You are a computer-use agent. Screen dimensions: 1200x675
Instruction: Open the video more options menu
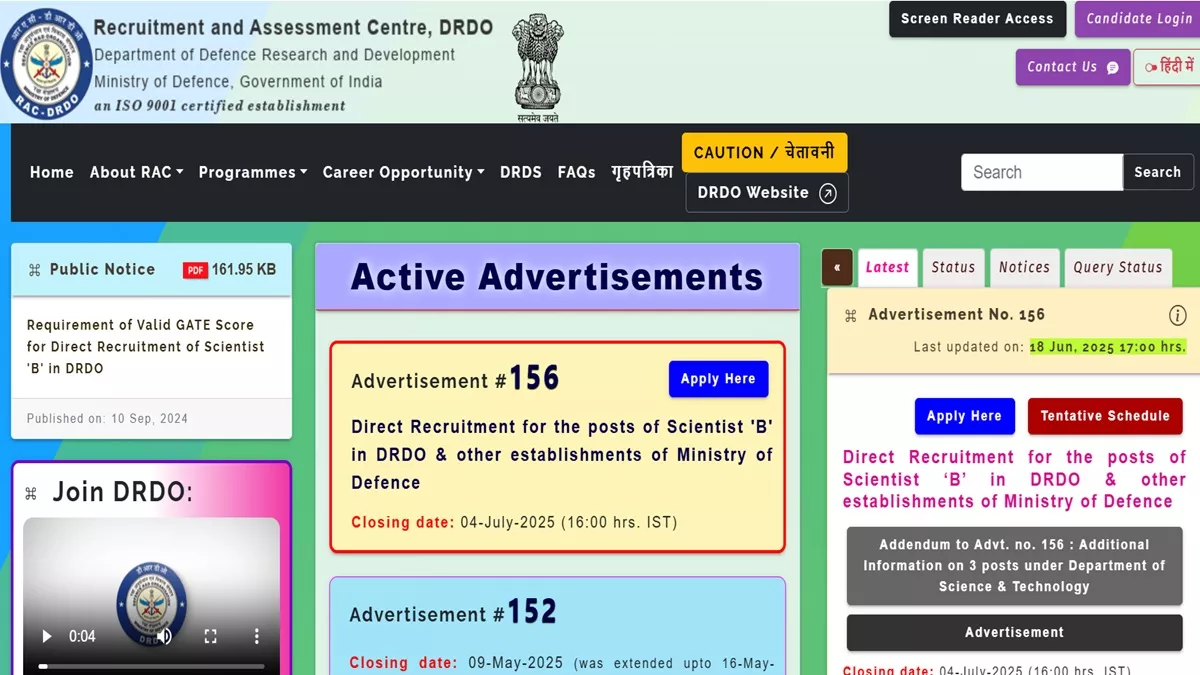[x=257, y=636]
